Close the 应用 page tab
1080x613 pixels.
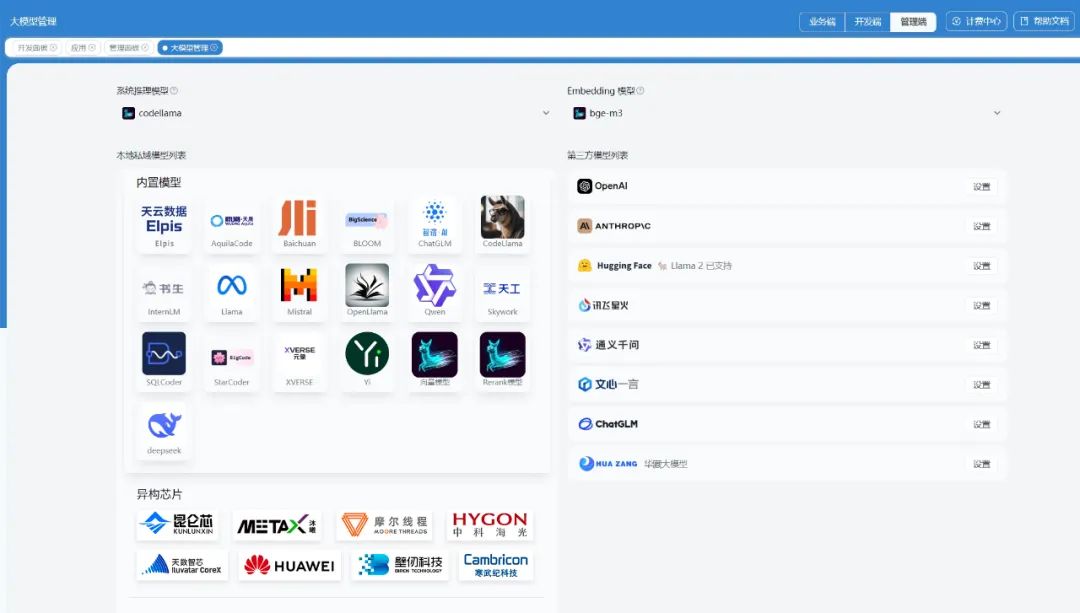pos(92,48)
